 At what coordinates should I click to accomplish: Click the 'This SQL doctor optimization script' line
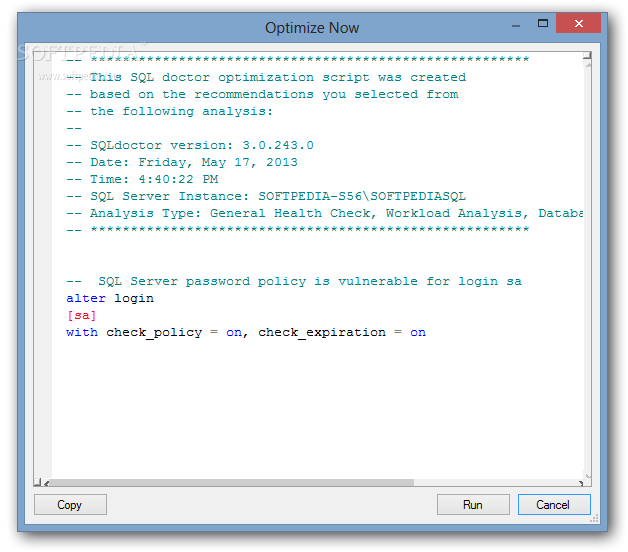(266, 77)
